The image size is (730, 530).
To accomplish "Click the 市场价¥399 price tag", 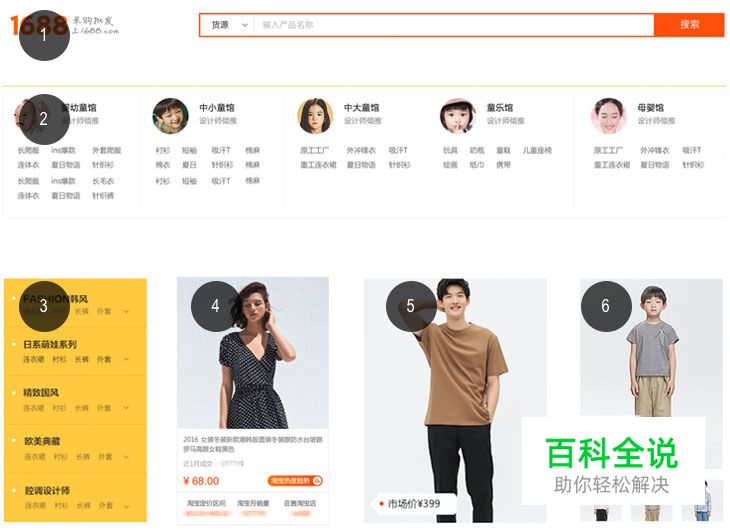I will pos(413,503).
